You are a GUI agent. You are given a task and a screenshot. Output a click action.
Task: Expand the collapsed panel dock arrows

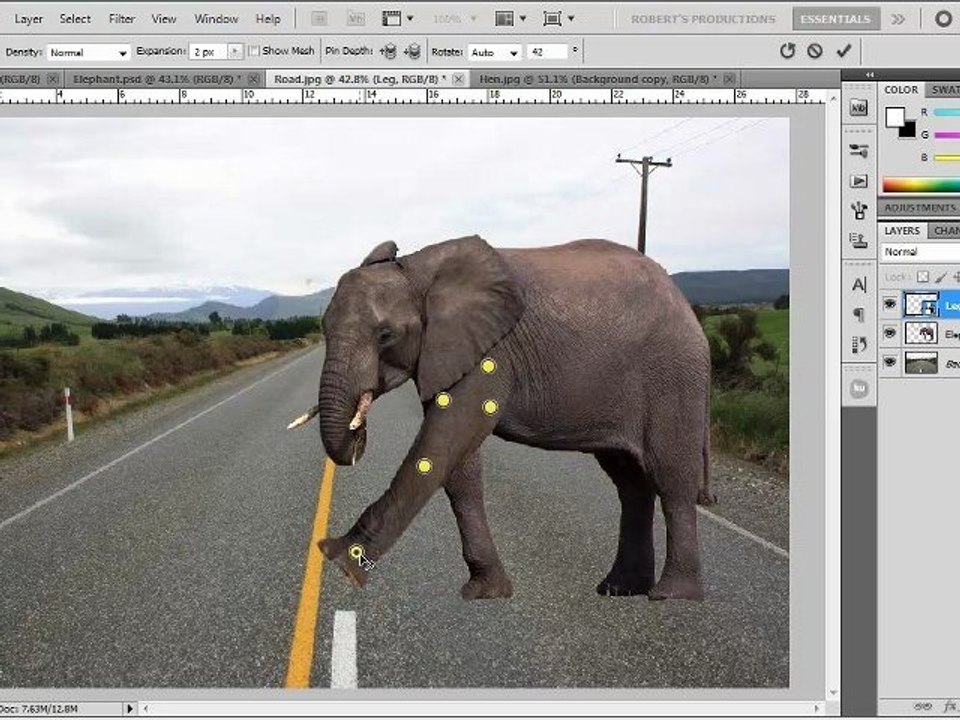(869, 75)
